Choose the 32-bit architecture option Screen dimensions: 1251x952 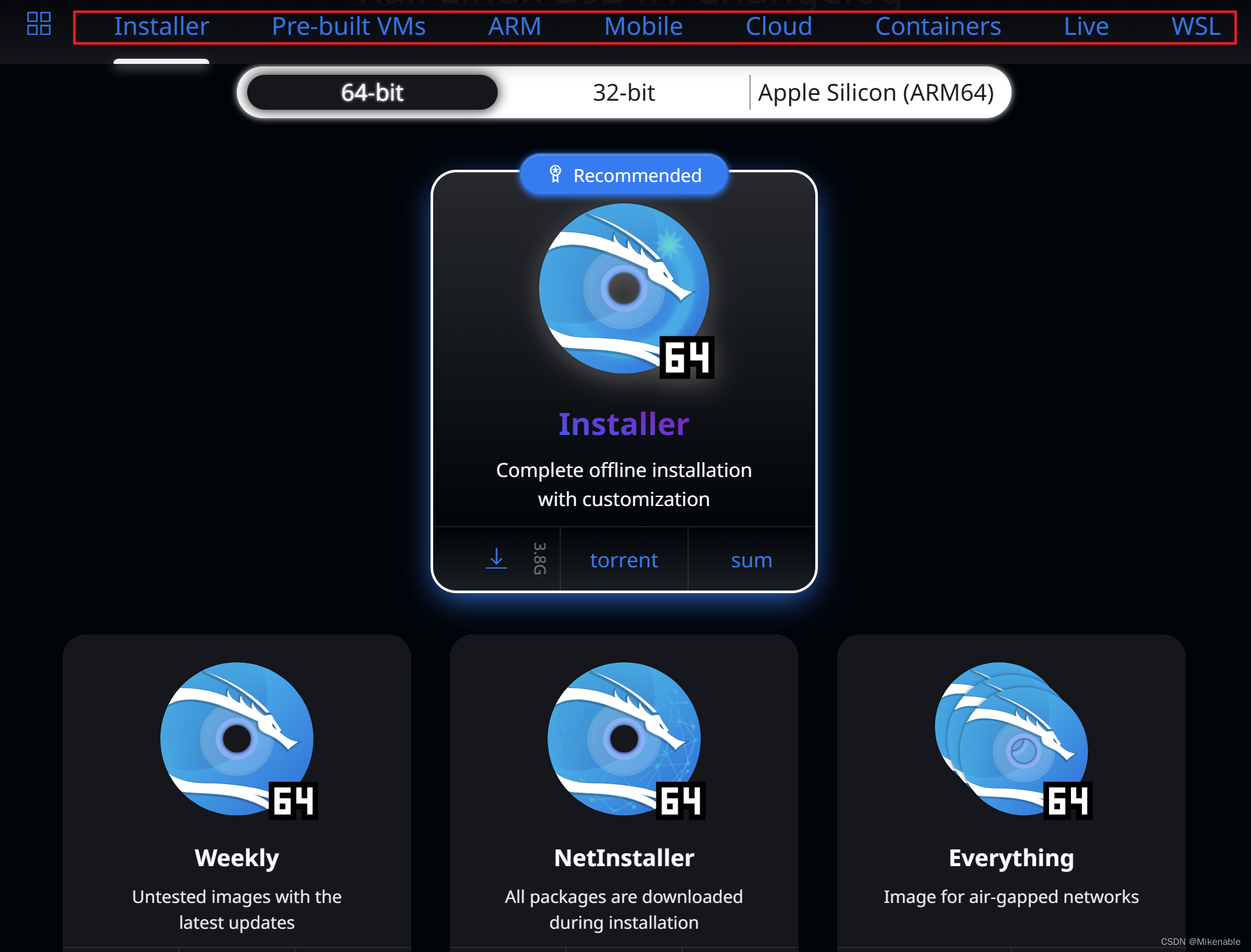click(624, 92)
